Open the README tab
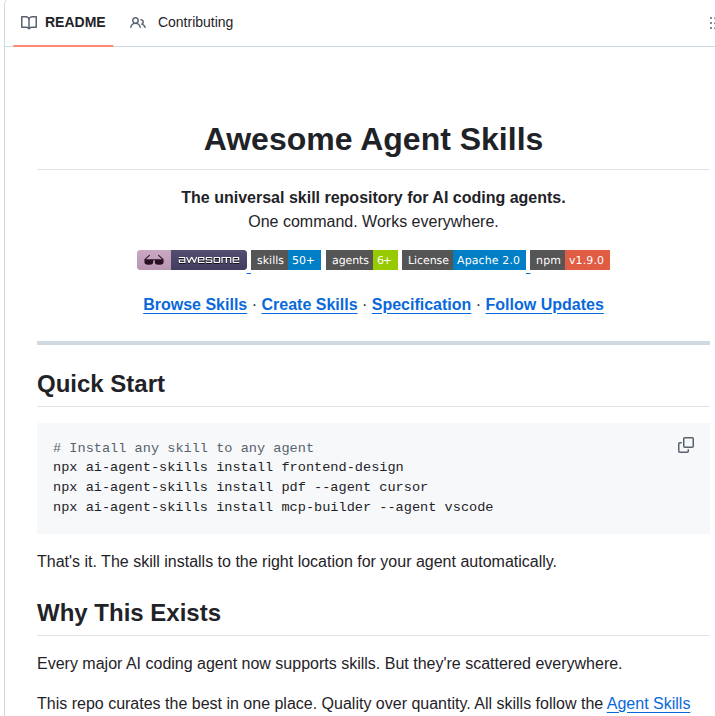This screenshot has height=716, width=715. (63, 22)
